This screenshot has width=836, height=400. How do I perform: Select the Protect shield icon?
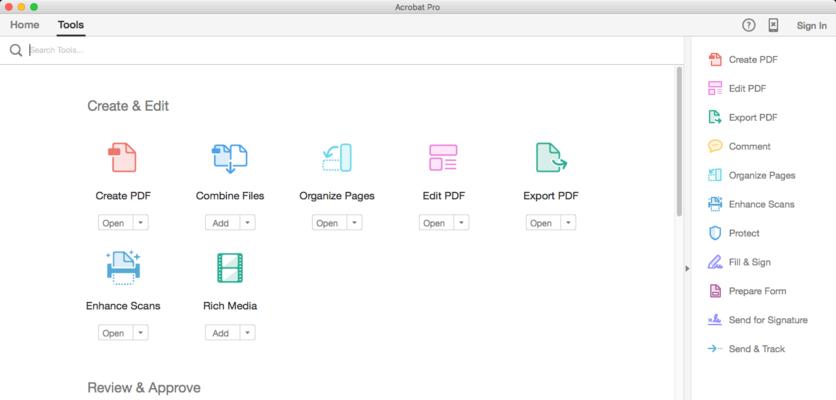[714, 233]
